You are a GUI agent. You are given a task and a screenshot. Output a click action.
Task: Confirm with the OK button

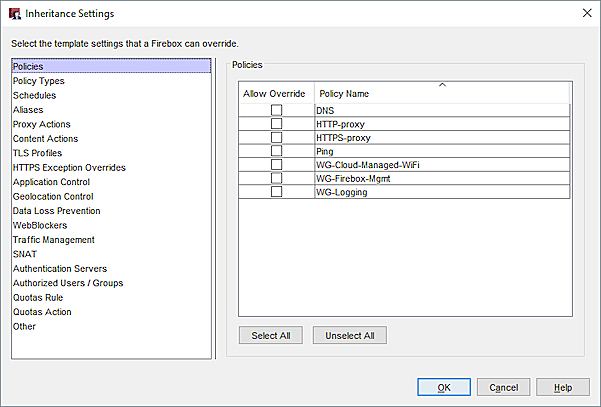444,387
